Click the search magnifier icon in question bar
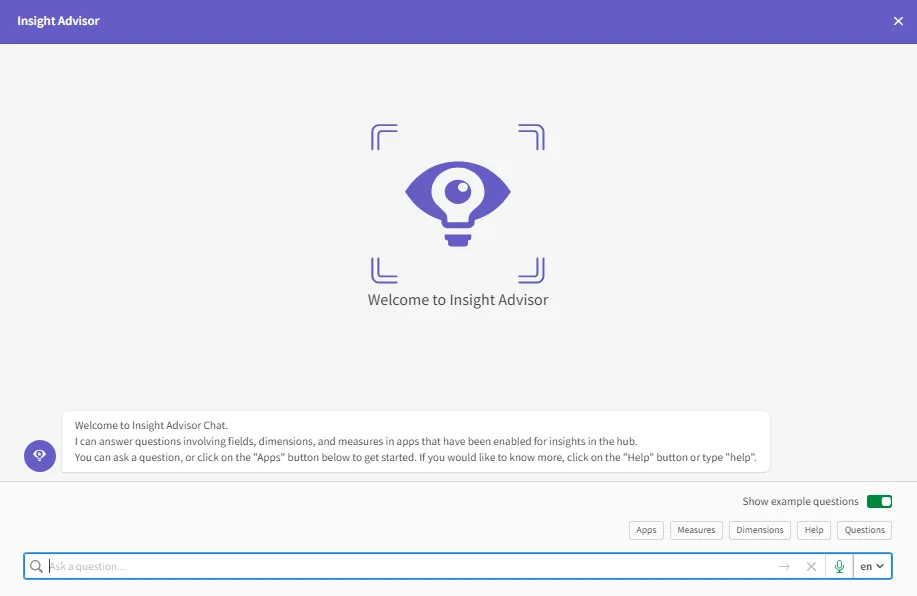 (36, 566)
